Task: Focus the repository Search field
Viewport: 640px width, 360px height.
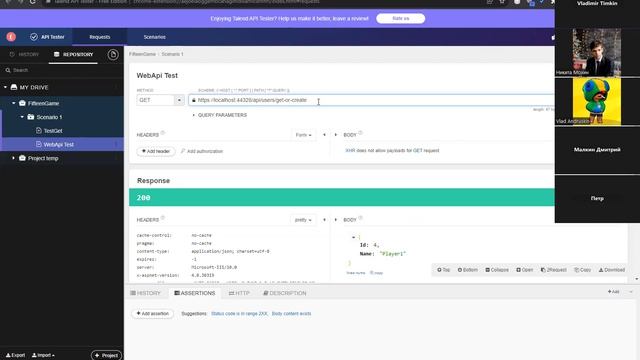Action: 61,70
